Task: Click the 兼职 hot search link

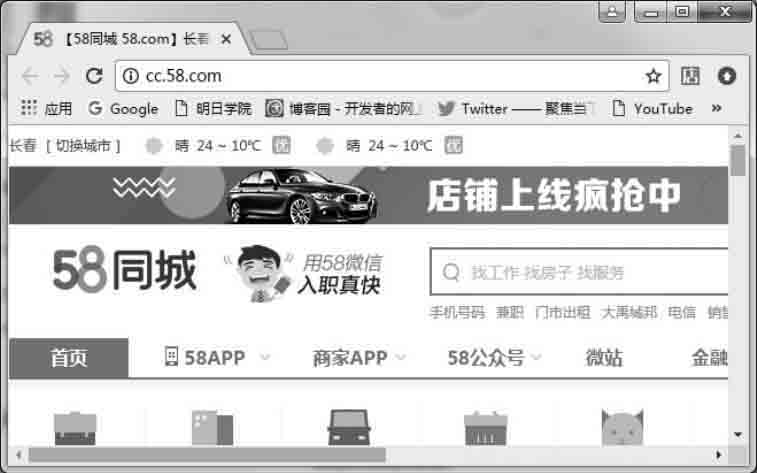Action: tap(510, 313)
